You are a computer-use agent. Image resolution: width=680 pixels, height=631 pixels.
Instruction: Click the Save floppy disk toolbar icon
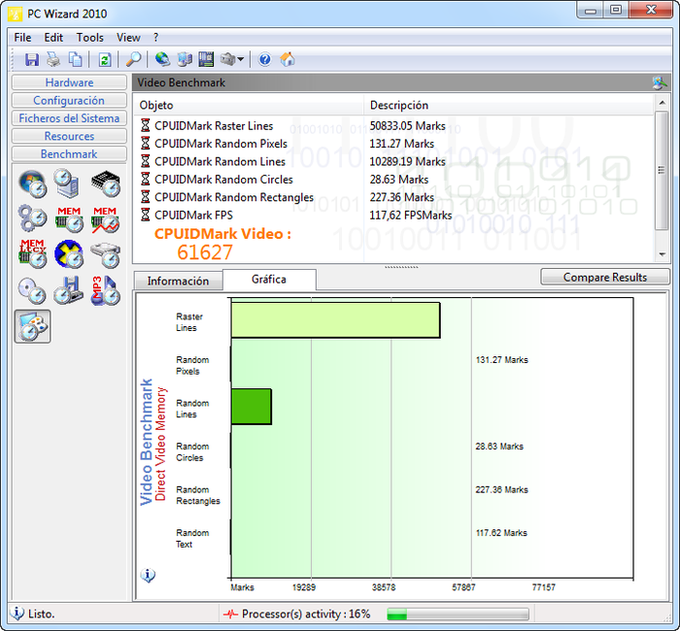(32, 59)
